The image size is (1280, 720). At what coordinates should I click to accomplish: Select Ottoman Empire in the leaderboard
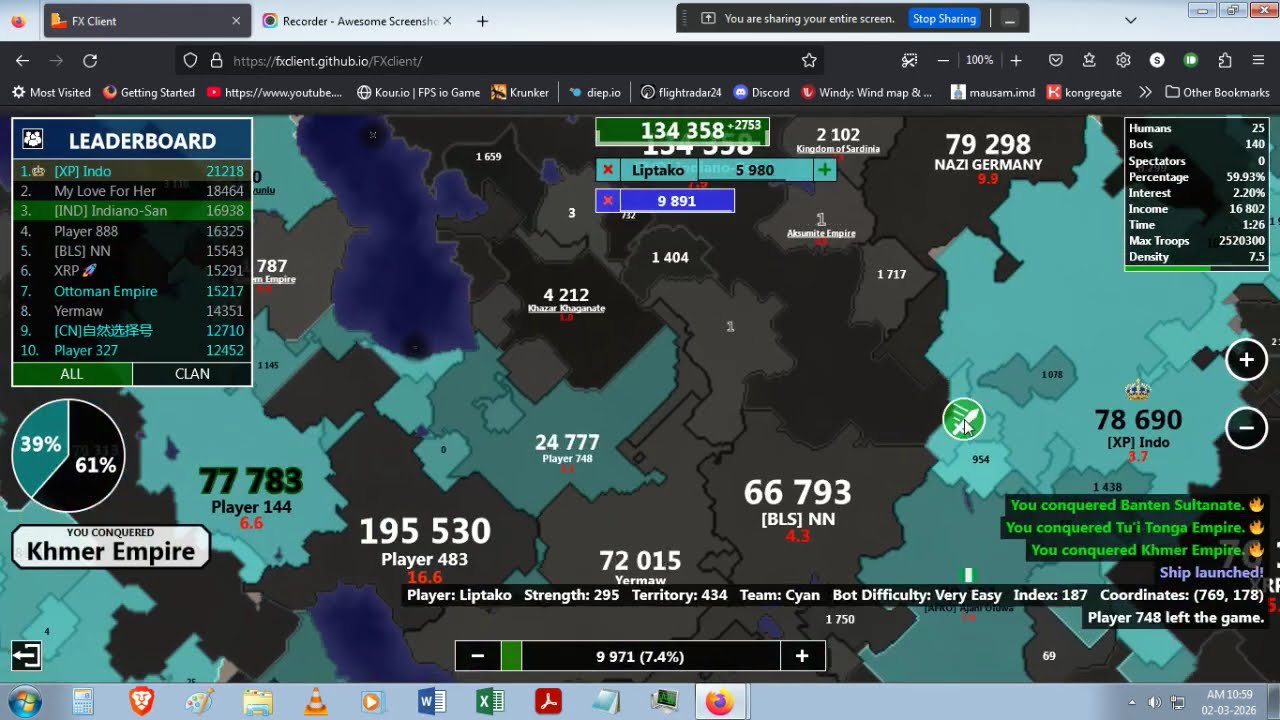pos(132,291)
